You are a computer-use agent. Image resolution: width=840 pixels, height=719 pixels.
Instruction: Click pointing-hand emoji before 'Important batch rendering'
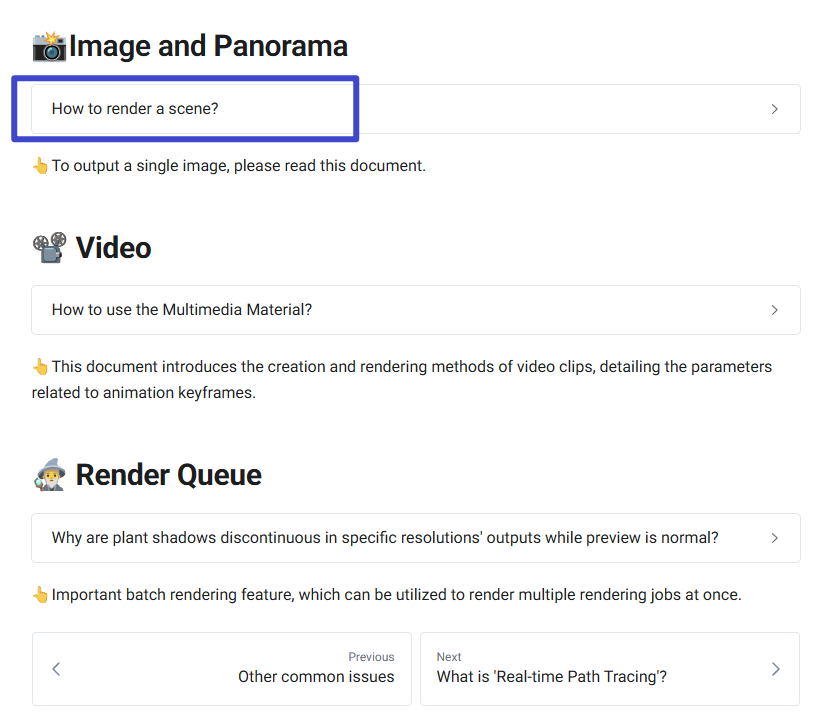pos(40,595)
